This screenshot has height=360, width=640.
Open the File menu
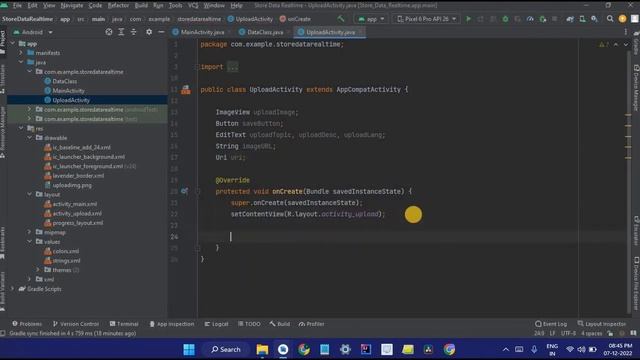[17, 5]
